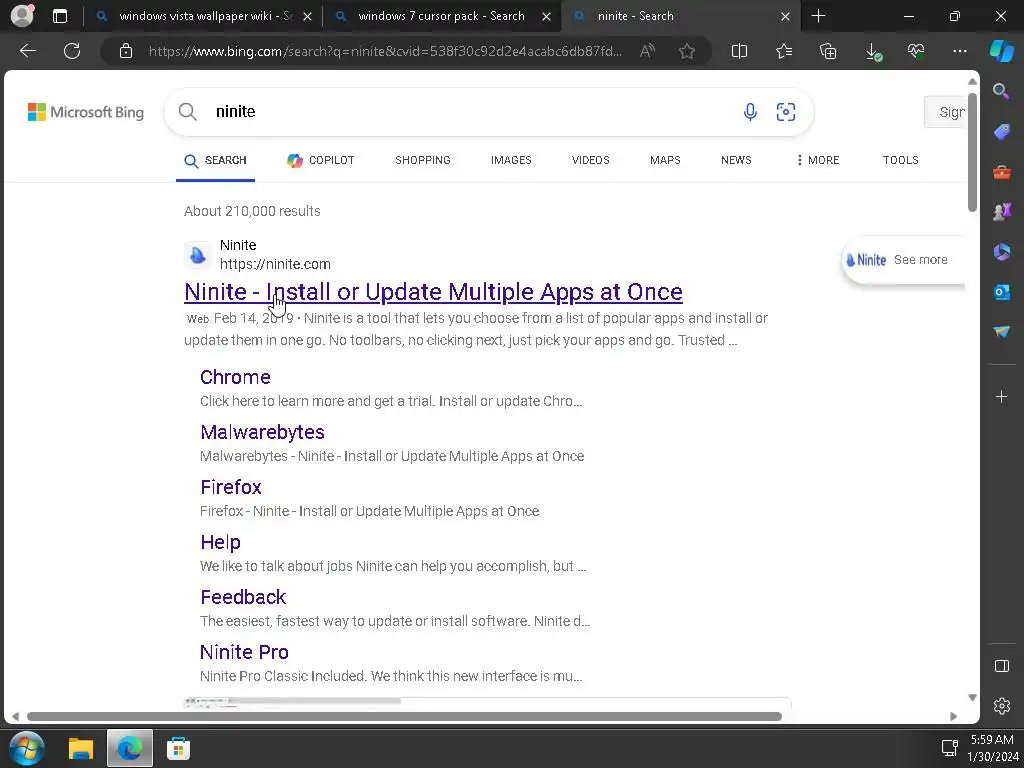Switch to the SHOPPING tab
The width and height of the screenshot is (1024, 768).
pos(423,160)
